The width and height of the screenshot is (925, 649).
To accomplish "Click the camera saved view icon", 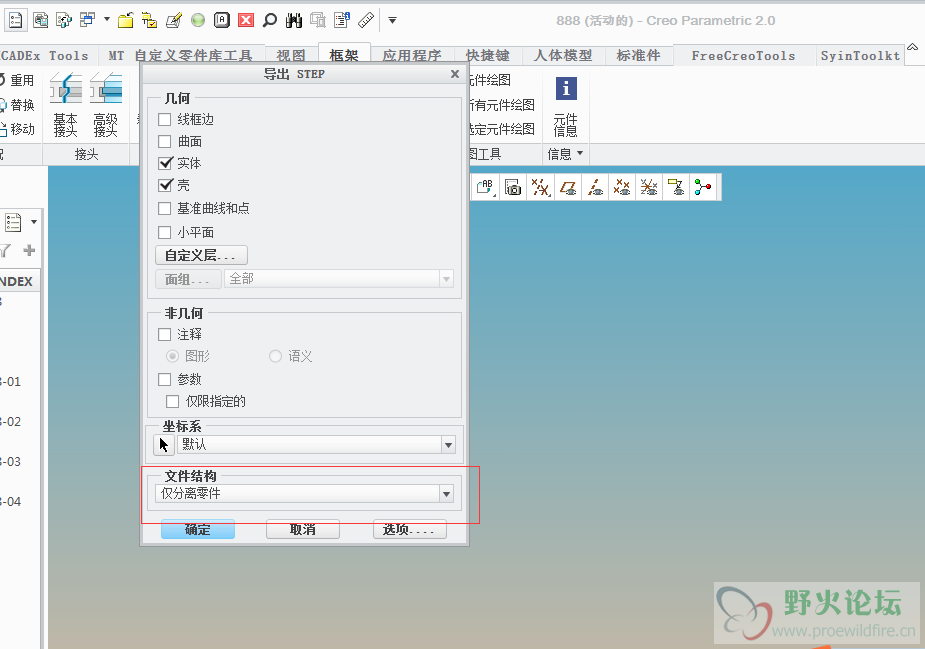I will [x=513, y=188].
